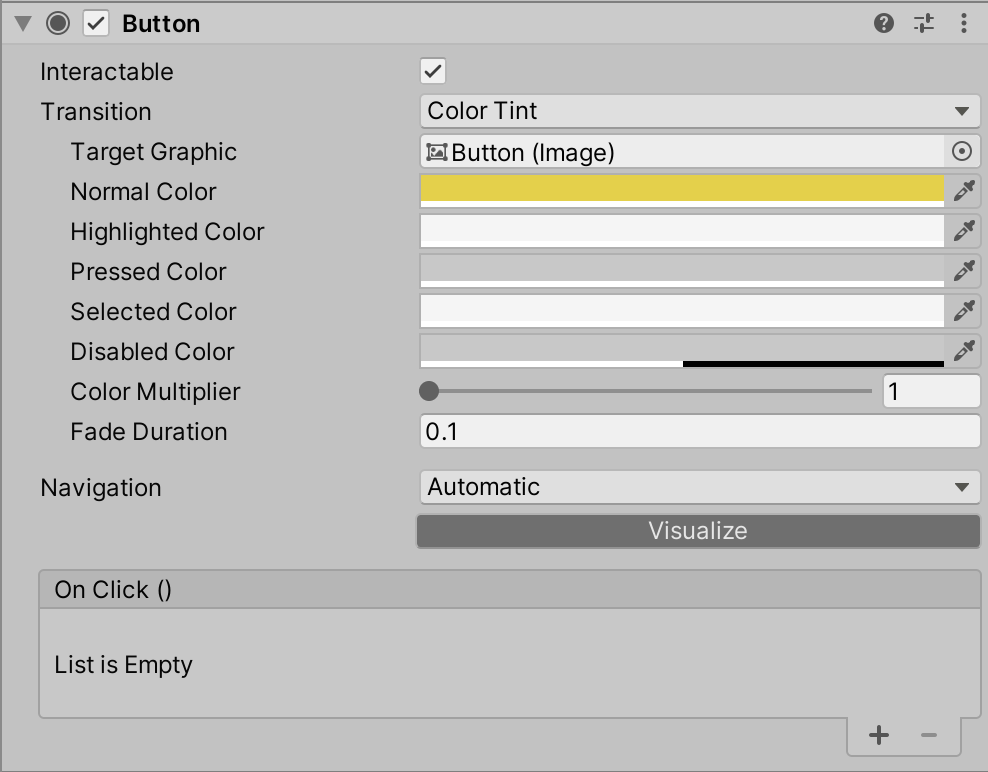Open the yellow Normal Color swatch
Viewport: 988px width, 772px height.
pos(682,190)
